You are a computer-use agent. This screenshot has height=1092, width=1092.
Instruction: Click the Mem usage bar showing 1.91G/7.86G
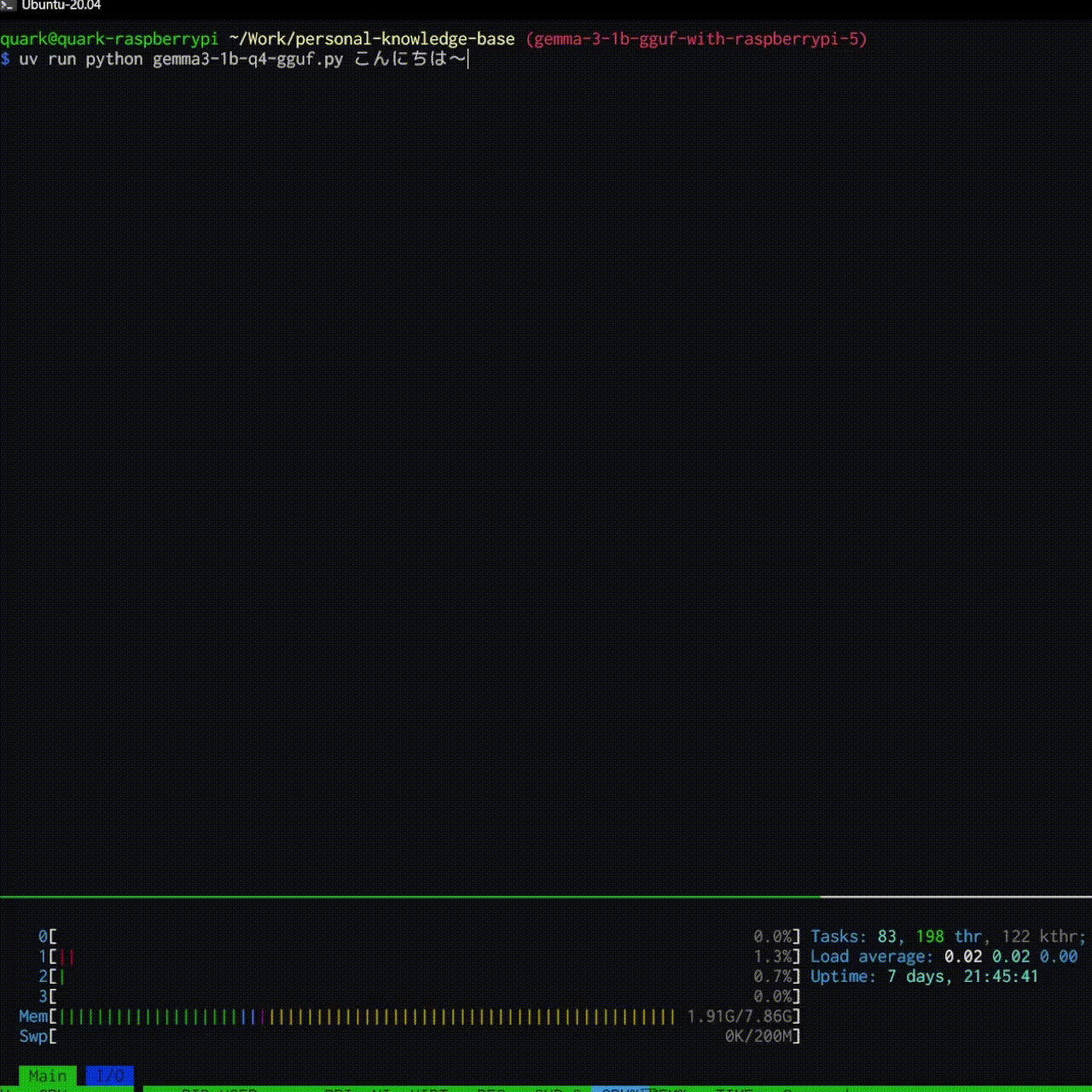409,1016
